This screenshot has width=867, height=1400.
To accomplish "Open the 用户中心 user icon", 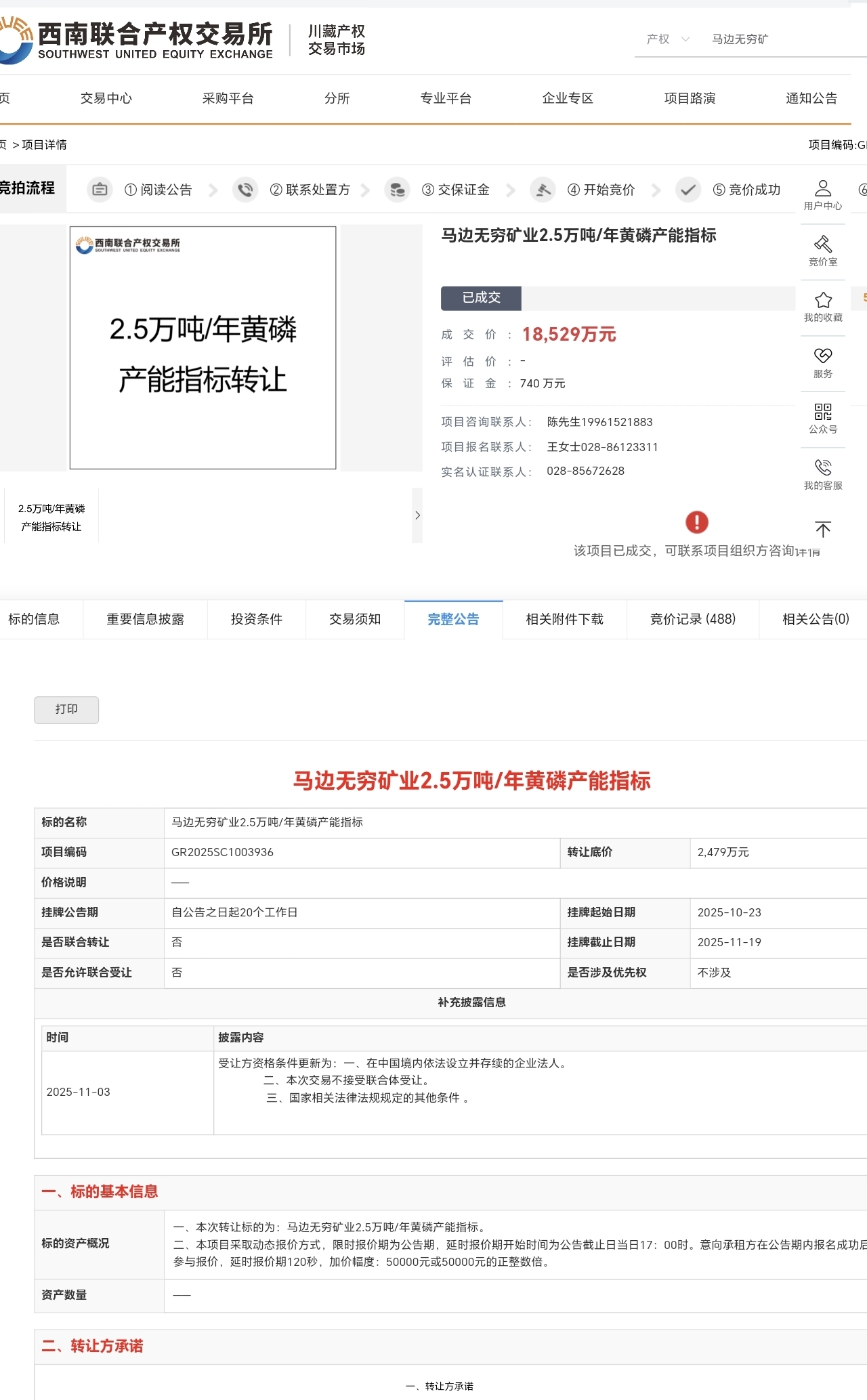I will (x=823, y=195).
